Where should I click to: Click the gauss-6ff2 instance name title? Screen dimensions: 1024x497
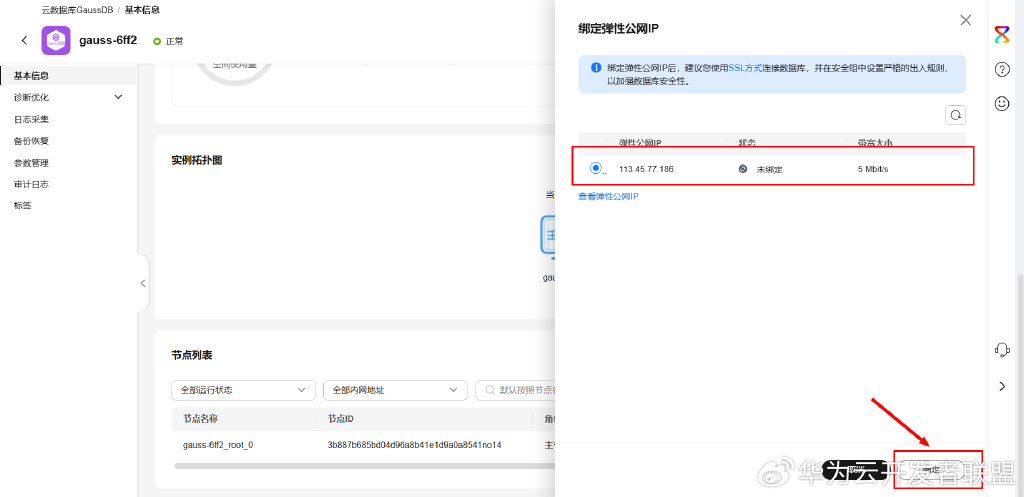coord(108,40)
